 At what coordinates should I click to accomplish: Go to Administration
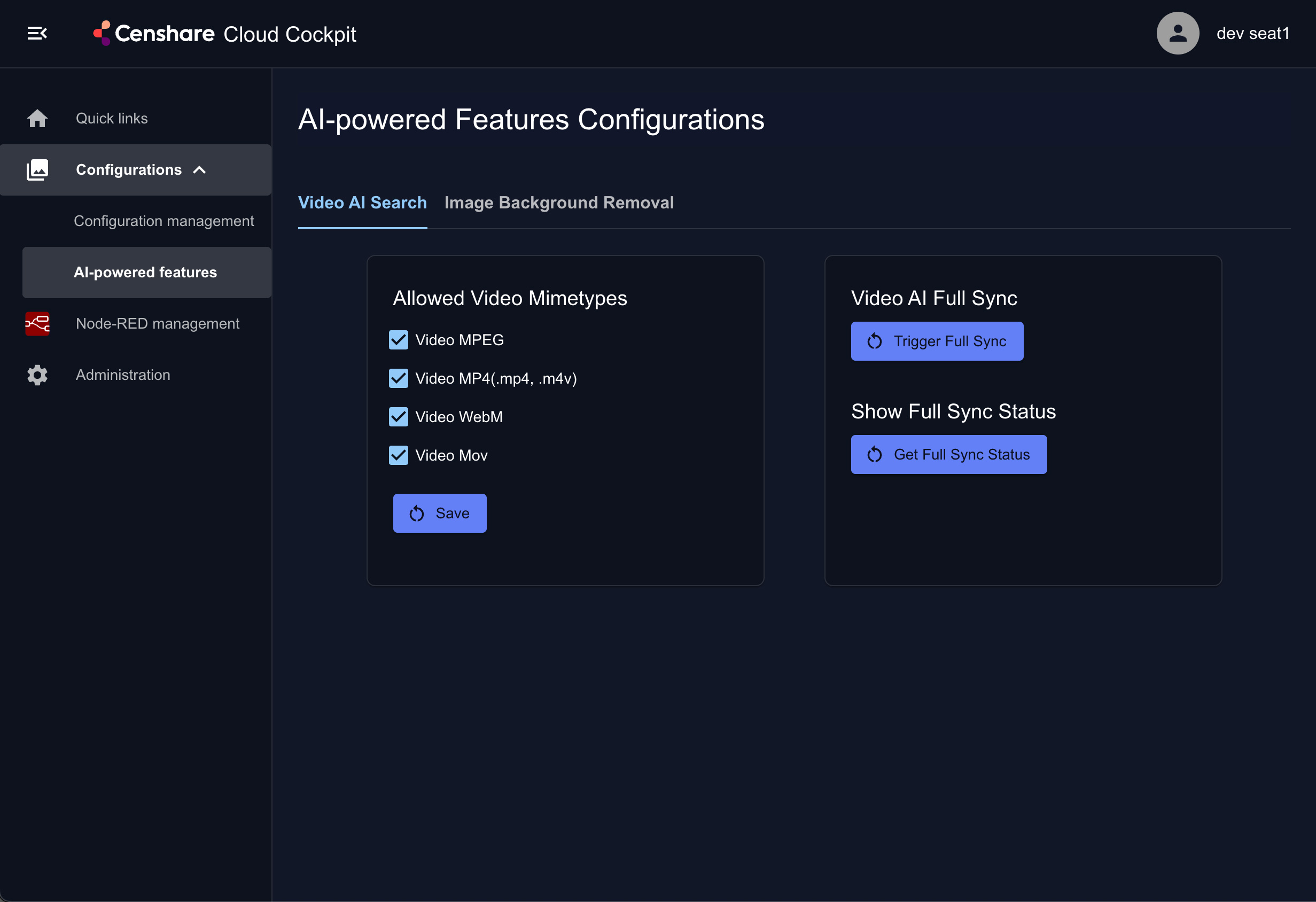point(136,375)
